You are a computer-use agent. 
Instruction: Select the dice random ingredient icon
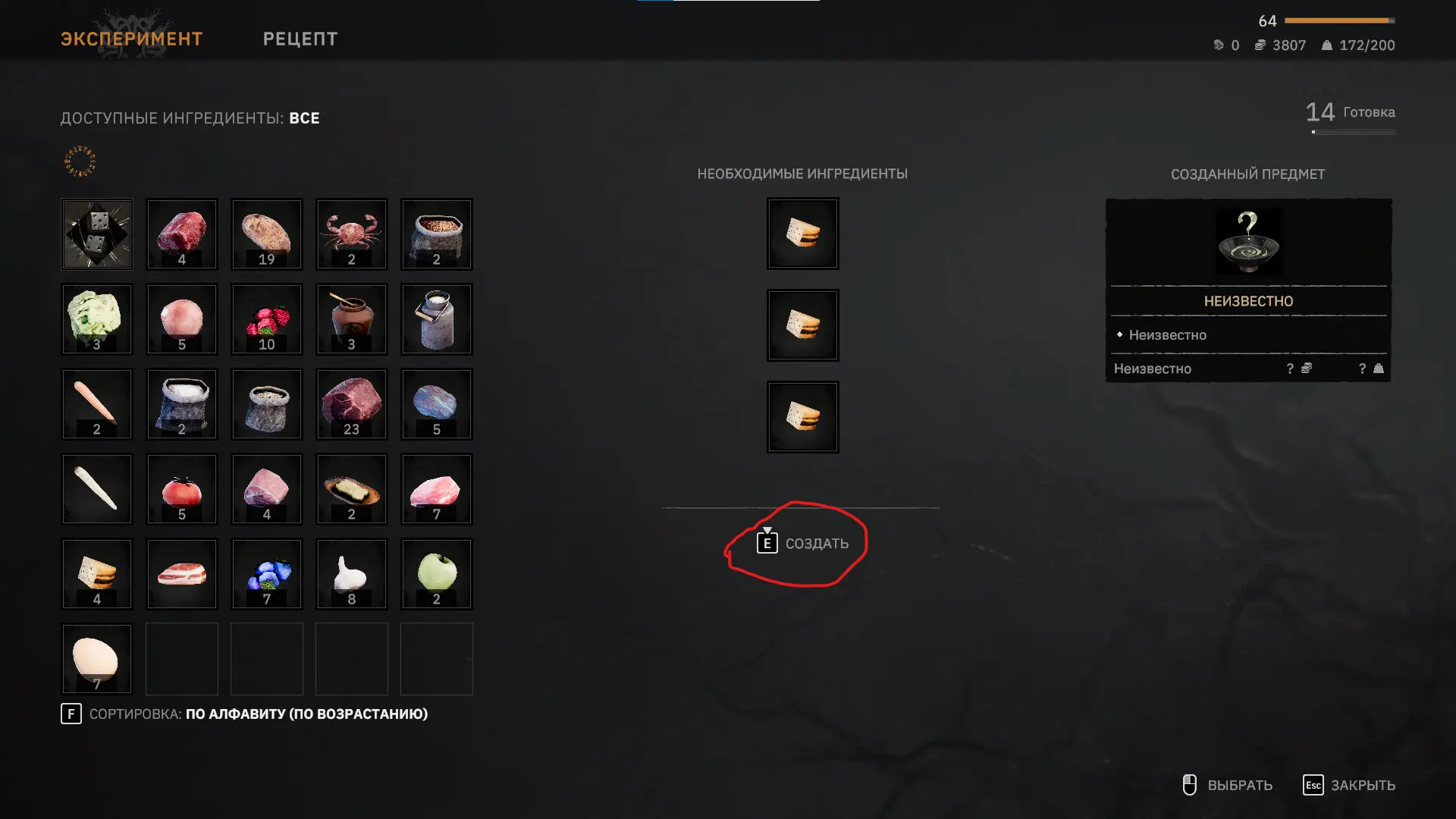(97, 234)
